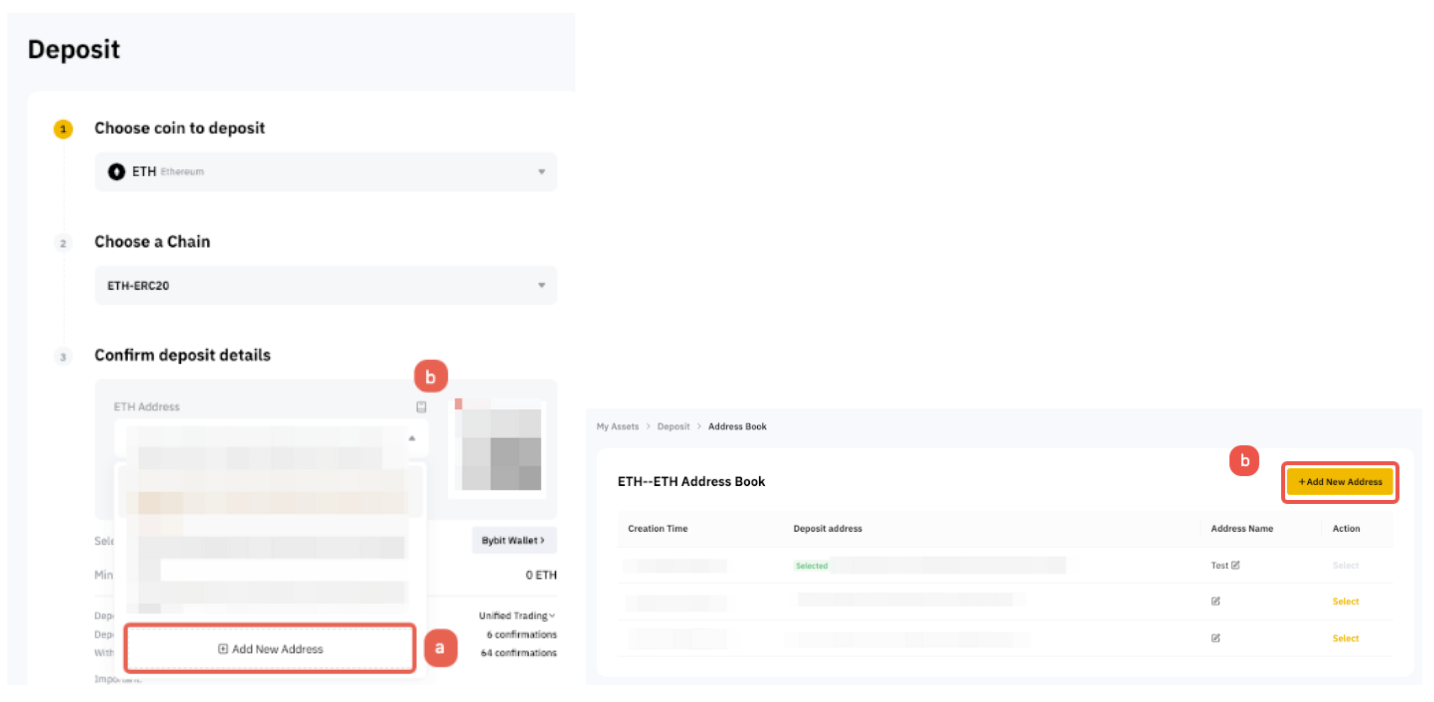Viewport: 1434px width, 702px height.
Task: Collapse the ETH Address dropdown list
Action: coord(411,438)
